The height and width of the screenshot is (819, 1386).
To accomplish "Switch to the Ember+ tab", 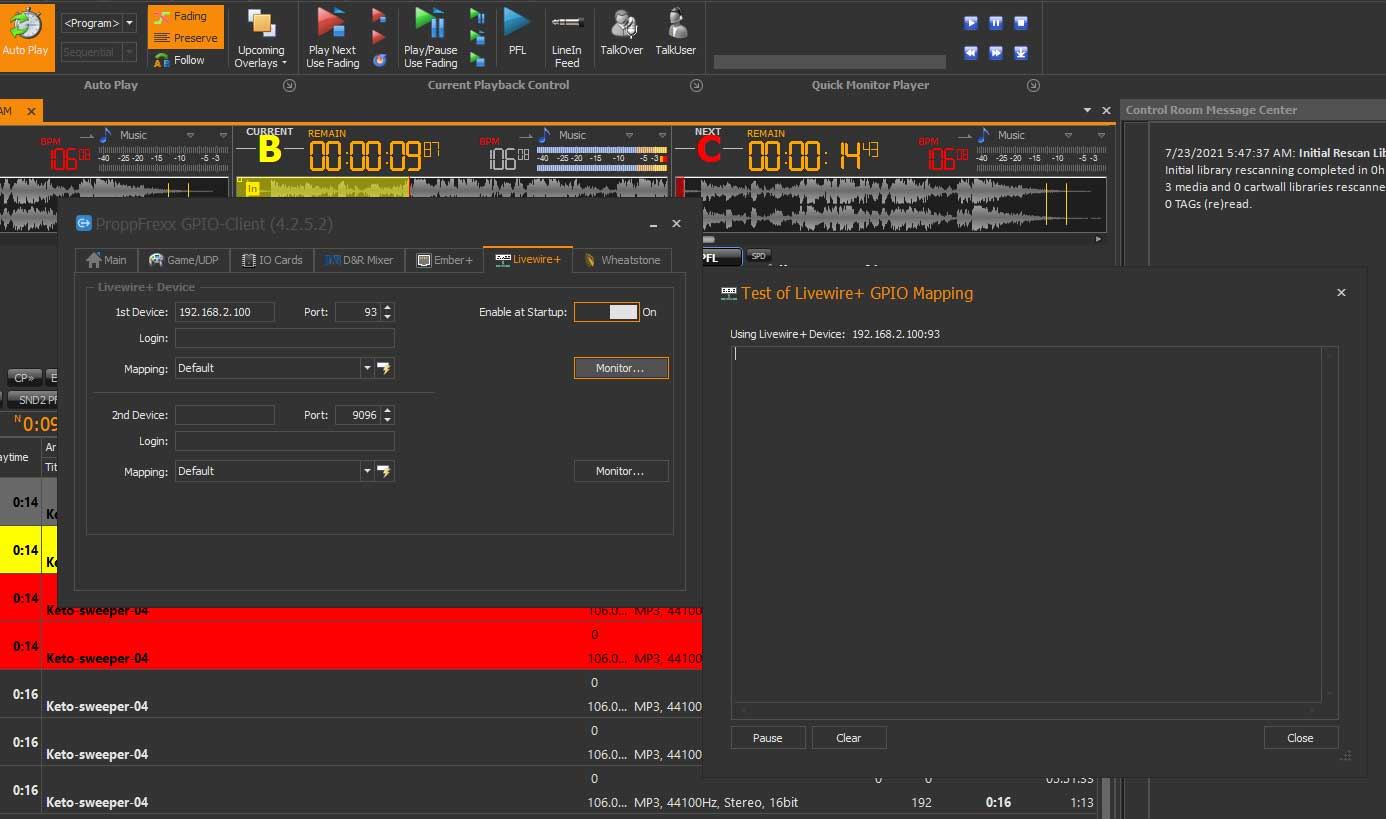I will click(444, 260).
